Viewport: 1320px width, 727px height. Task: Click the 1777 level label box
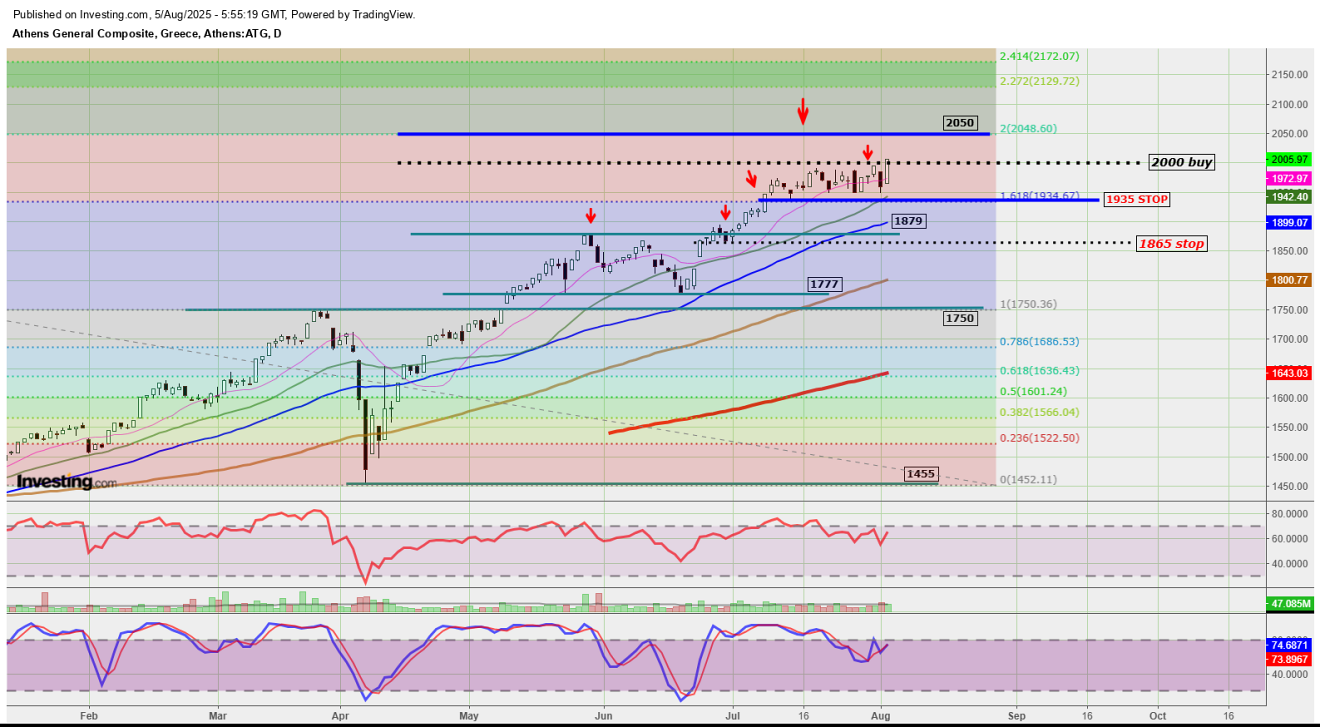(x=824, y=285)
